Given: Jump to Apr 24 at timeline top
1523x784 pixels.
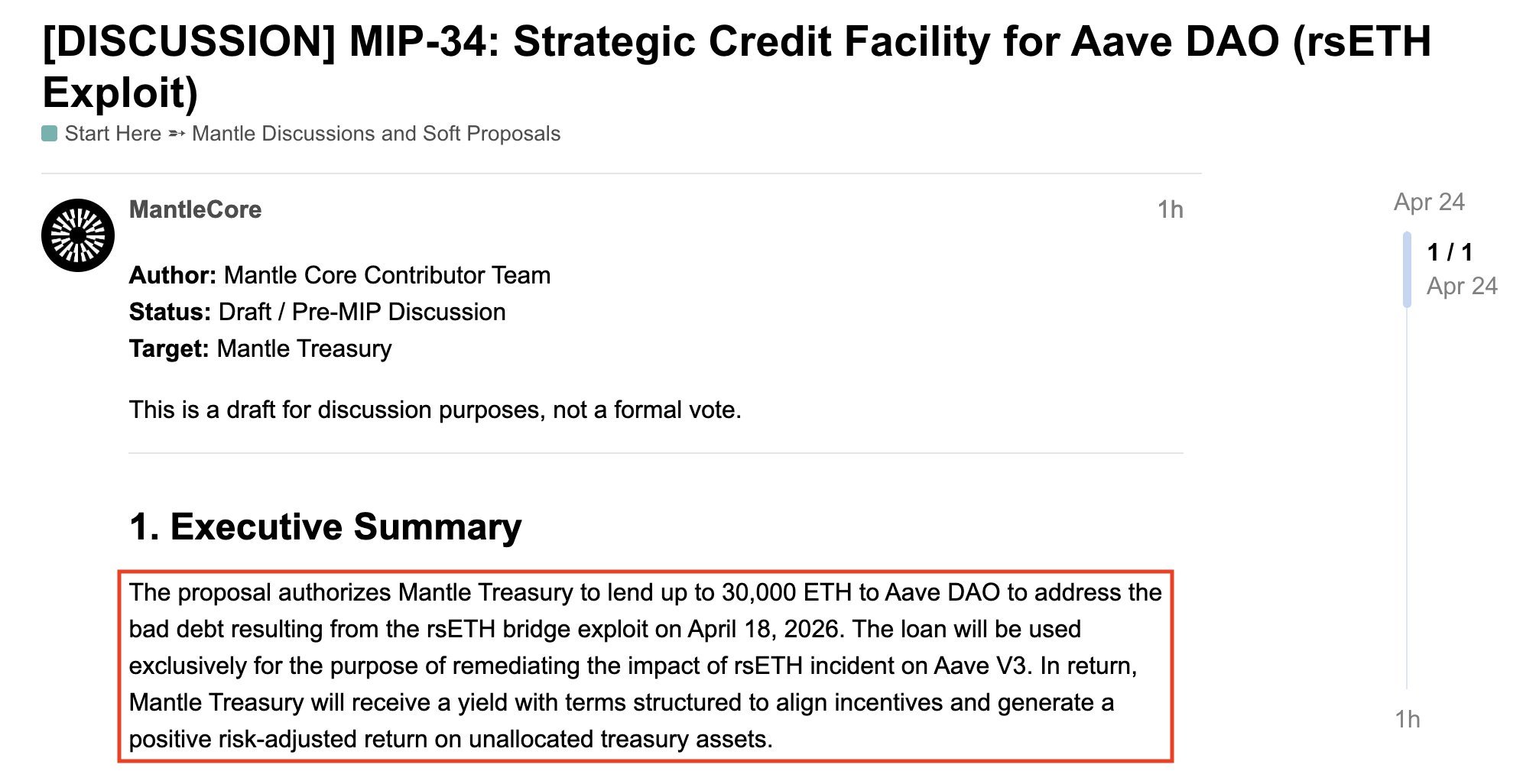Looking at the screenshot, I should point(1429,202).
